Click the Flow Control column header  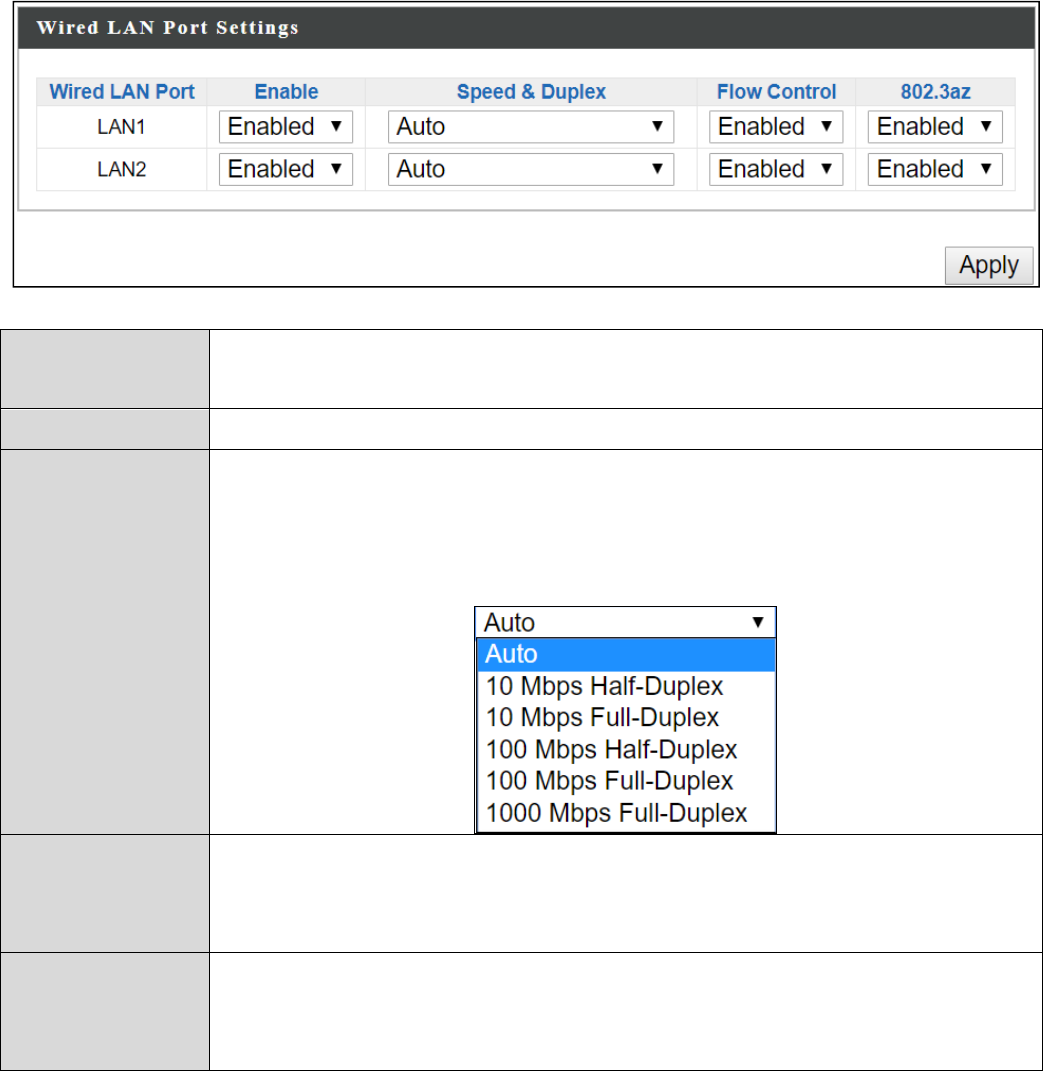(776, 92)
